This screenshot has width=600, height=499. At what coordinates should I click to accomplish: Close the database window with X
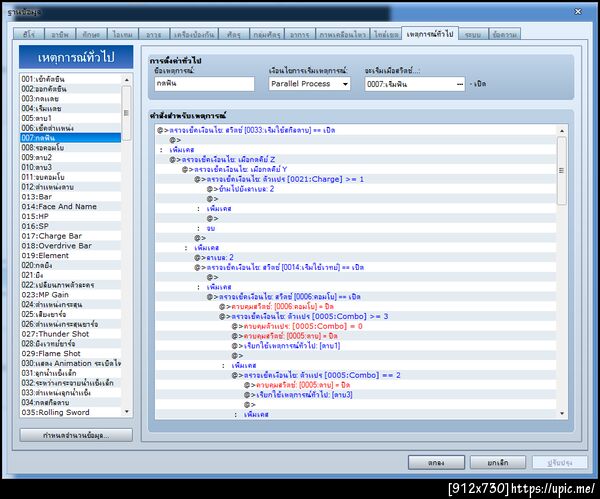(578, 12)
